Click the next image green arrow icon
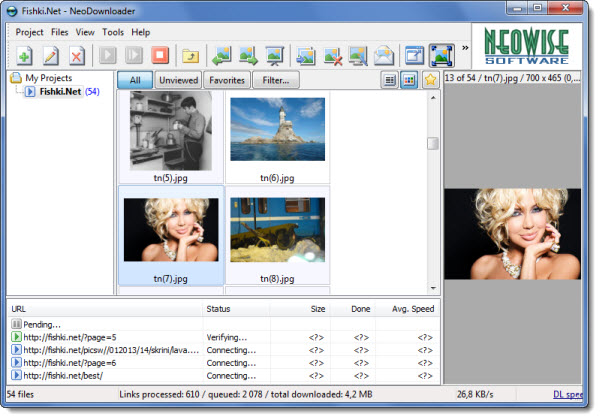The image size is (600, 419). pyautogui.click(x=247, y=55)
